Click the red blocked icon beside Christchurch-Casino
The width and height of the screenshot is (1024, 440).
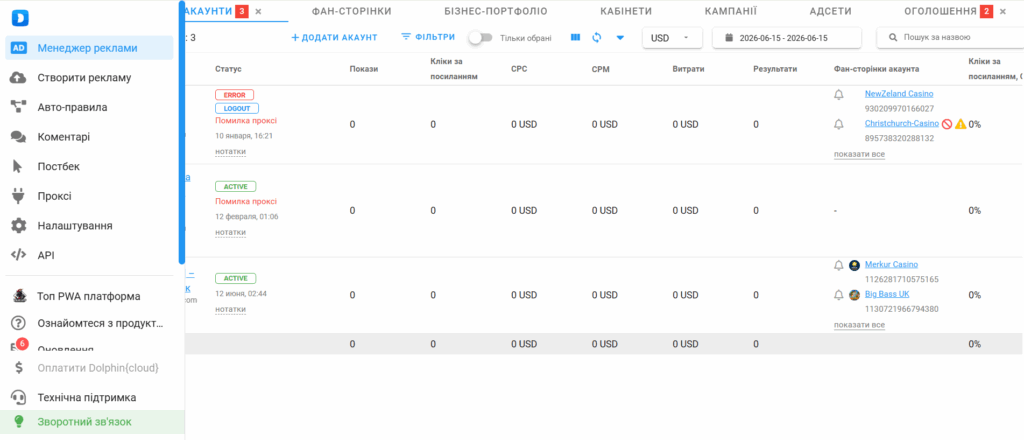pyautogui.click(x=947, y=123)
